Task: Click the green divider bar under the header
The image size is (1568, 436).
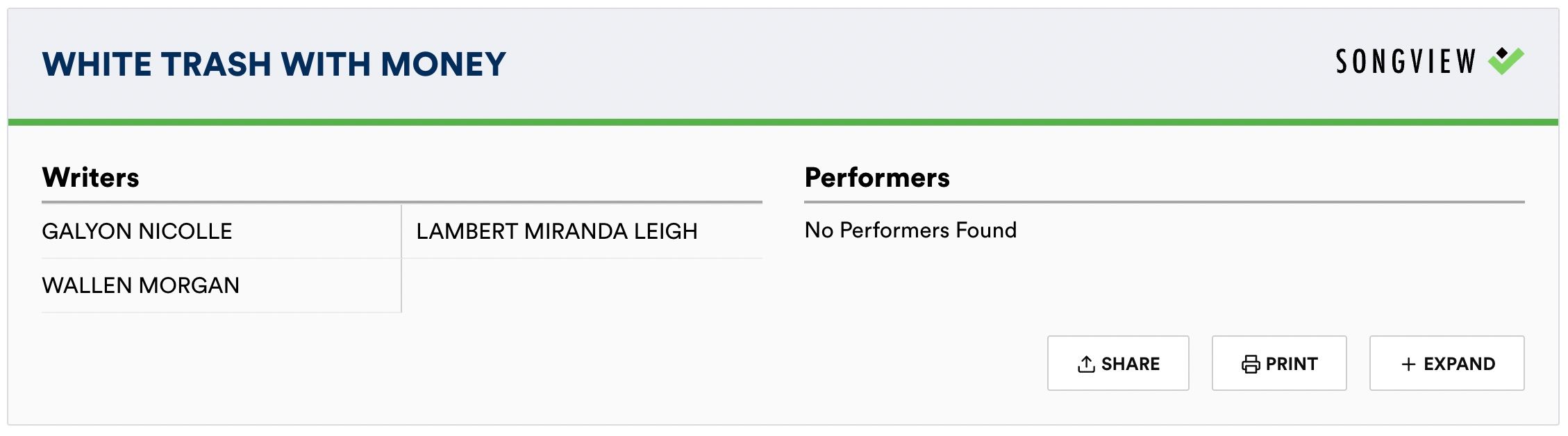Action: point(783,122)
